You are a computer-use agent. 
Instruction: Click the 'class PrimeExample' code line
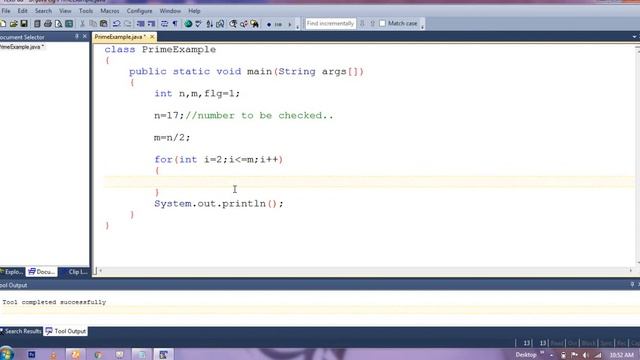[x=160, y=49]
